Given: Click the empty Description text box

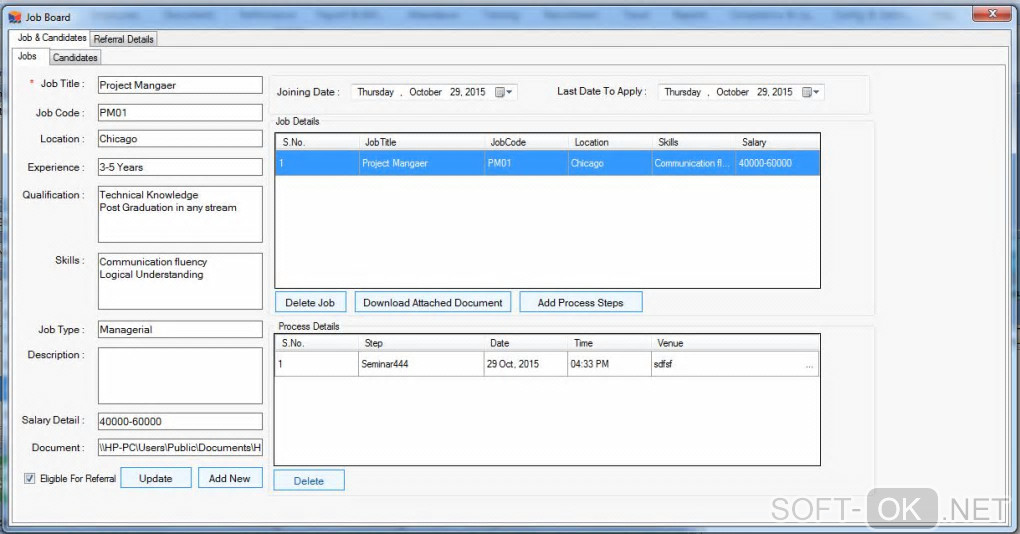Looking at the screenshot, I should pos(179,375).
